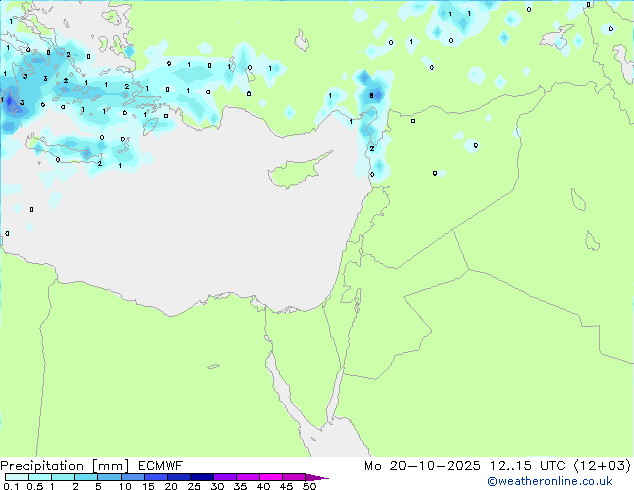Pick the 15–20 mm legend color swatch
The height and width of the screenshot is (490, 634).
pos(156,477)
